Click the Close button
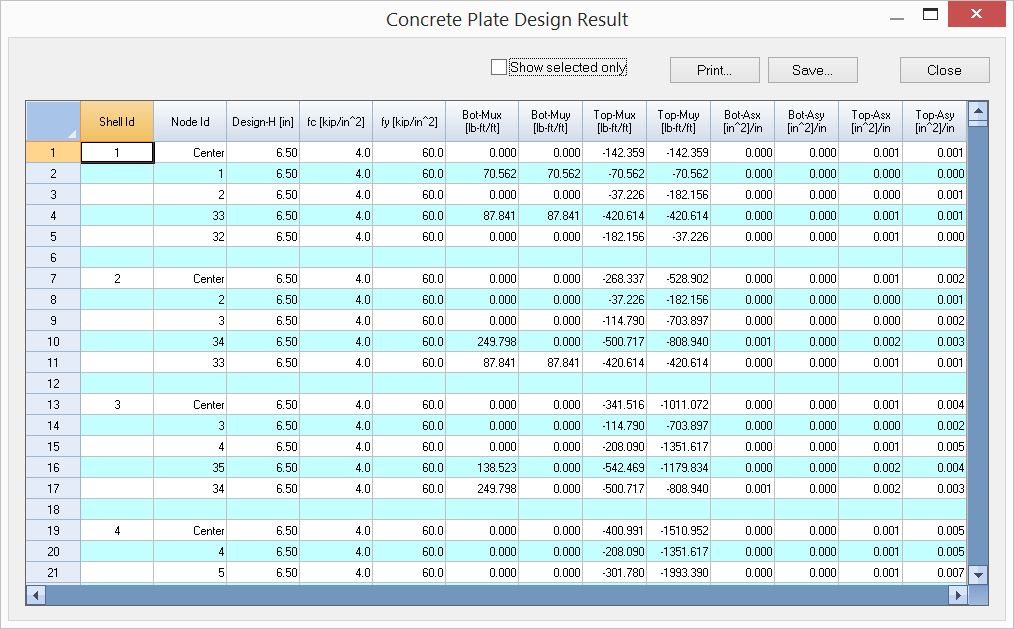 click(943, 70)
